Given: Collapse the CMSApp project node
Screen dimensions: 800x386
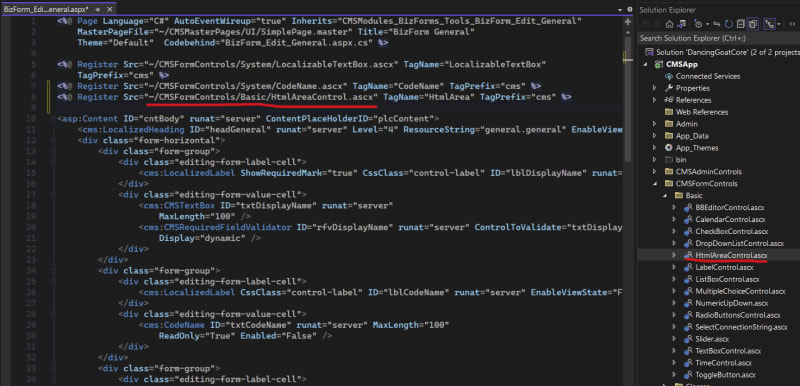Looking at the screenshot, I should [x=645, y=64].
